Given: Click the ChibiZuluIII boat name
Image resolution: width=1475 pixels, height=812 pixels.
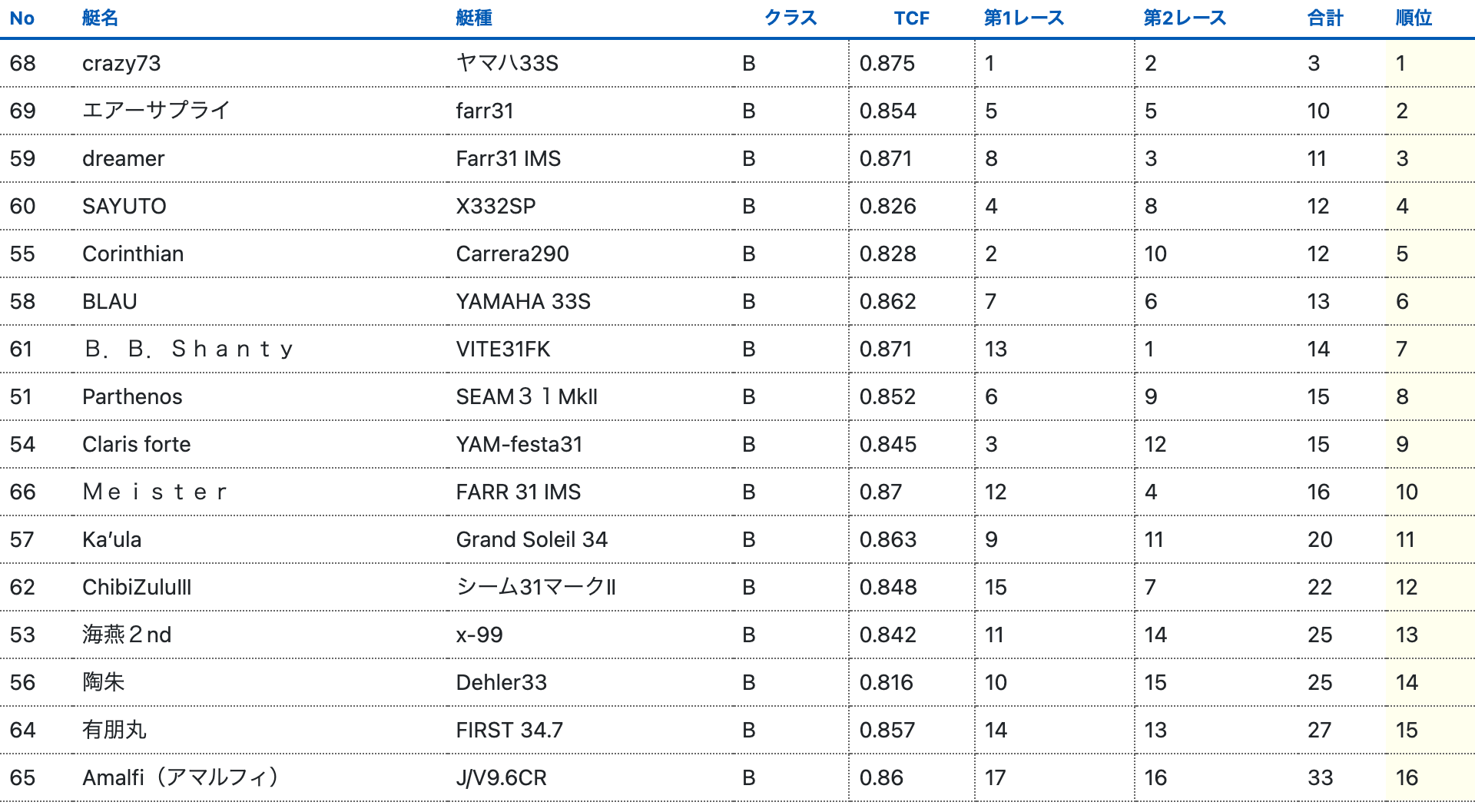Looking at the screenshot, I should pos(137,587).
